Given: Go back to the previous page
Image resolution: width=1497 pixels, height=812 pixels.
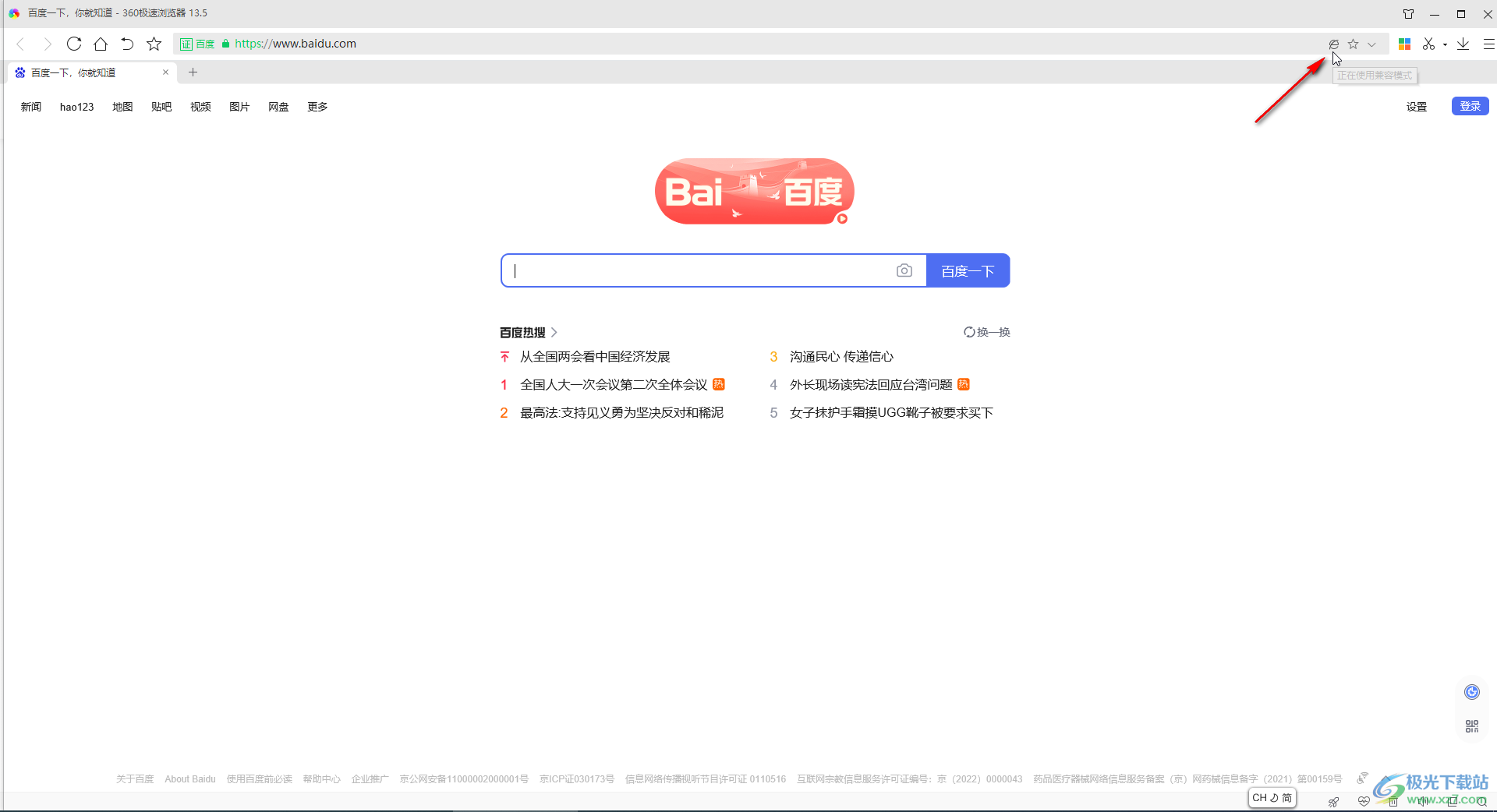Looking at the screenshot, I should [x=21, y=44].
